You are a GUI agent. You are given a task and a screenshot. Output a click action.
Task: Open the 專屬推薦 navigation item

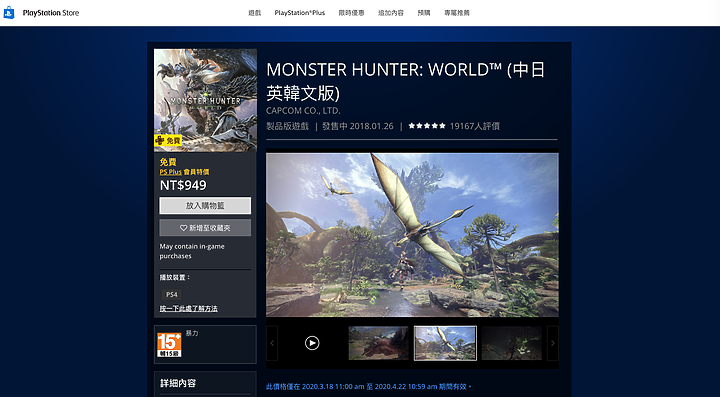(457, 13)
